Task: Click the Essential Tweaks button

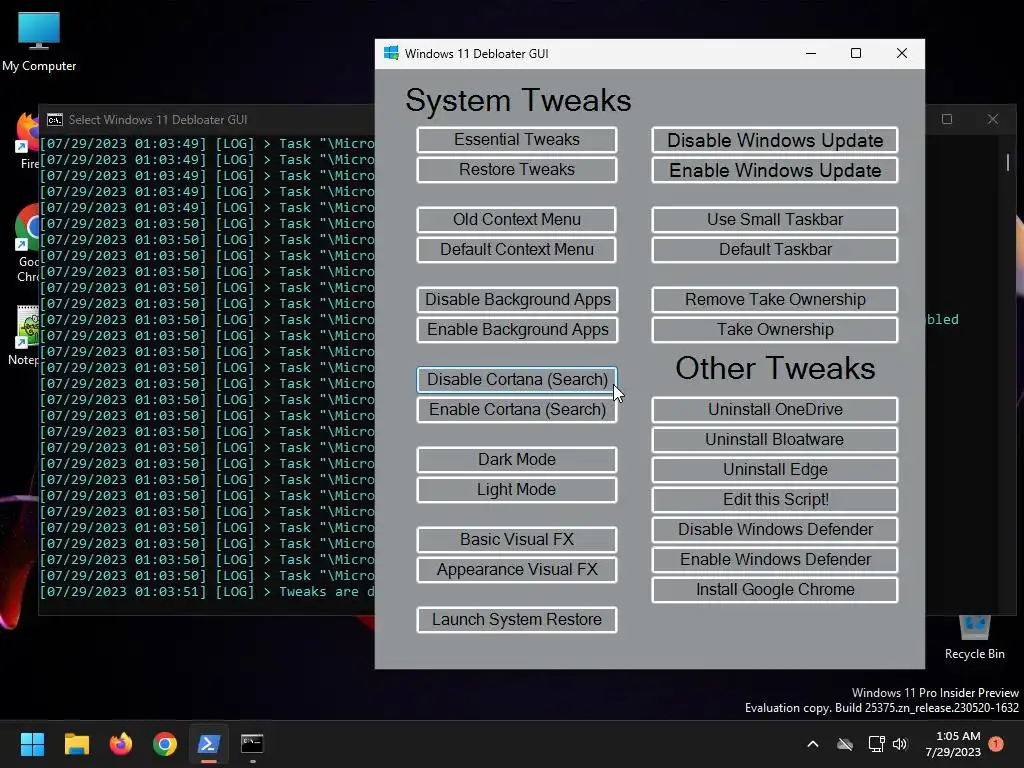Action: pos(517,140)
